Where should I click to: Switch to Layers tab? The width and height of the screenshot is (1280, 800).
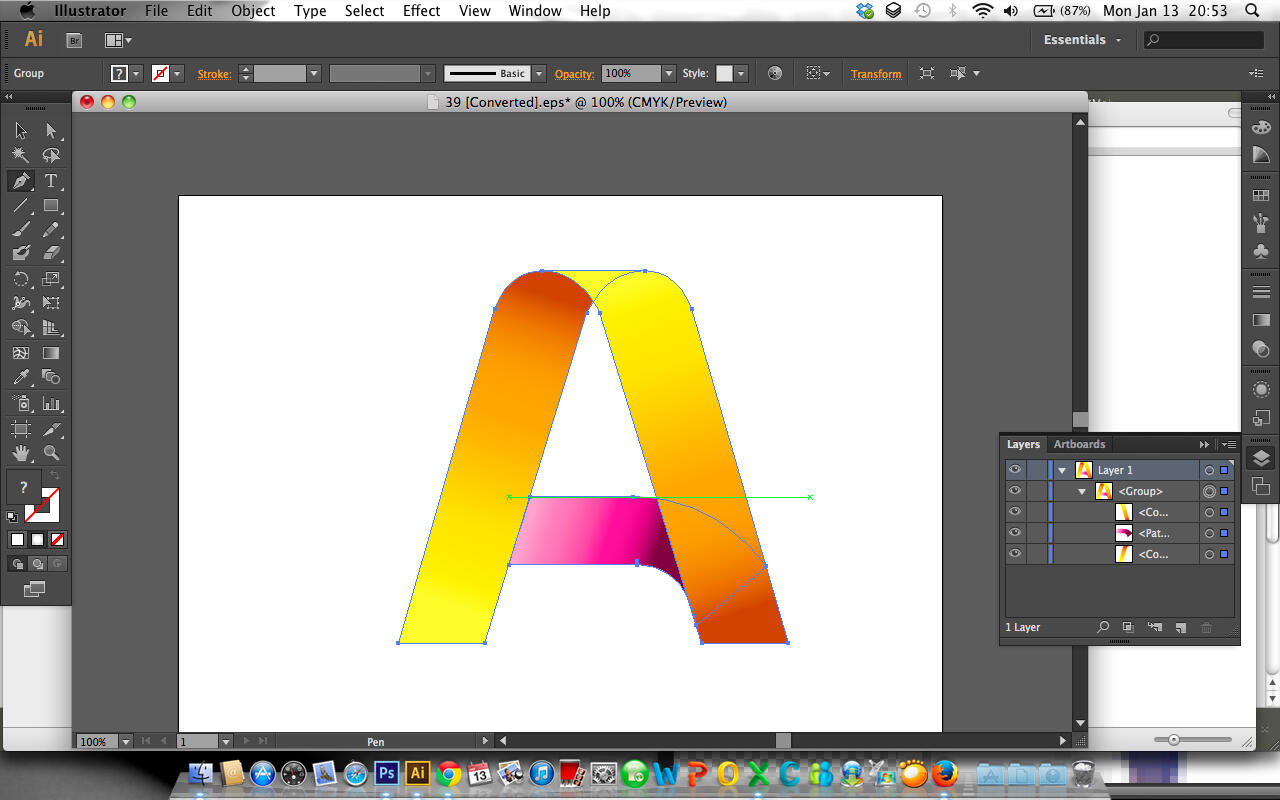(x=1023, y=445)
